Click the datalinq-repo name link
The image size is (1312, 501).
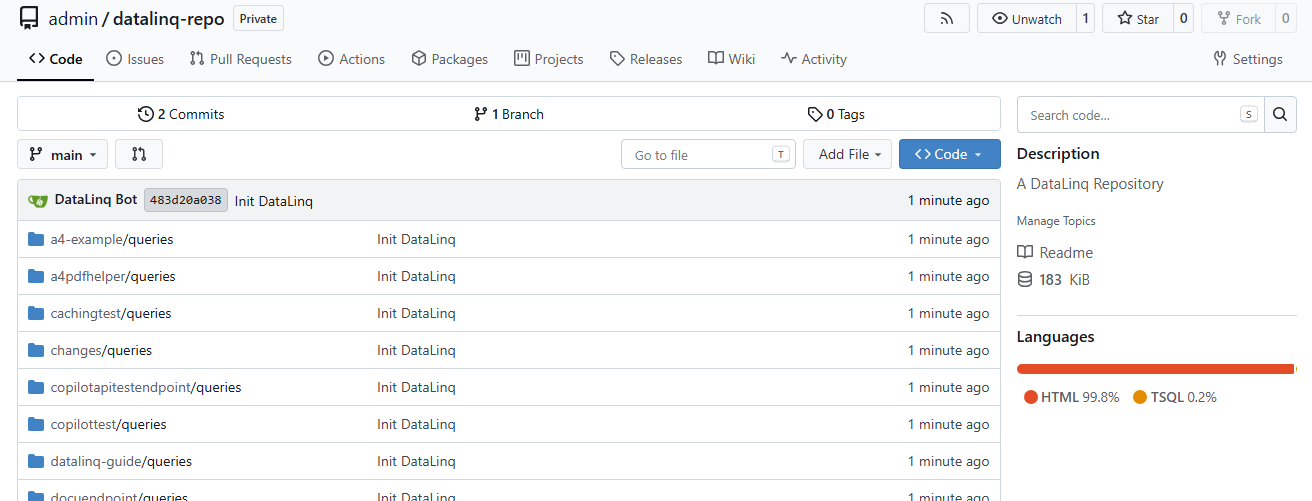point(169,19)
